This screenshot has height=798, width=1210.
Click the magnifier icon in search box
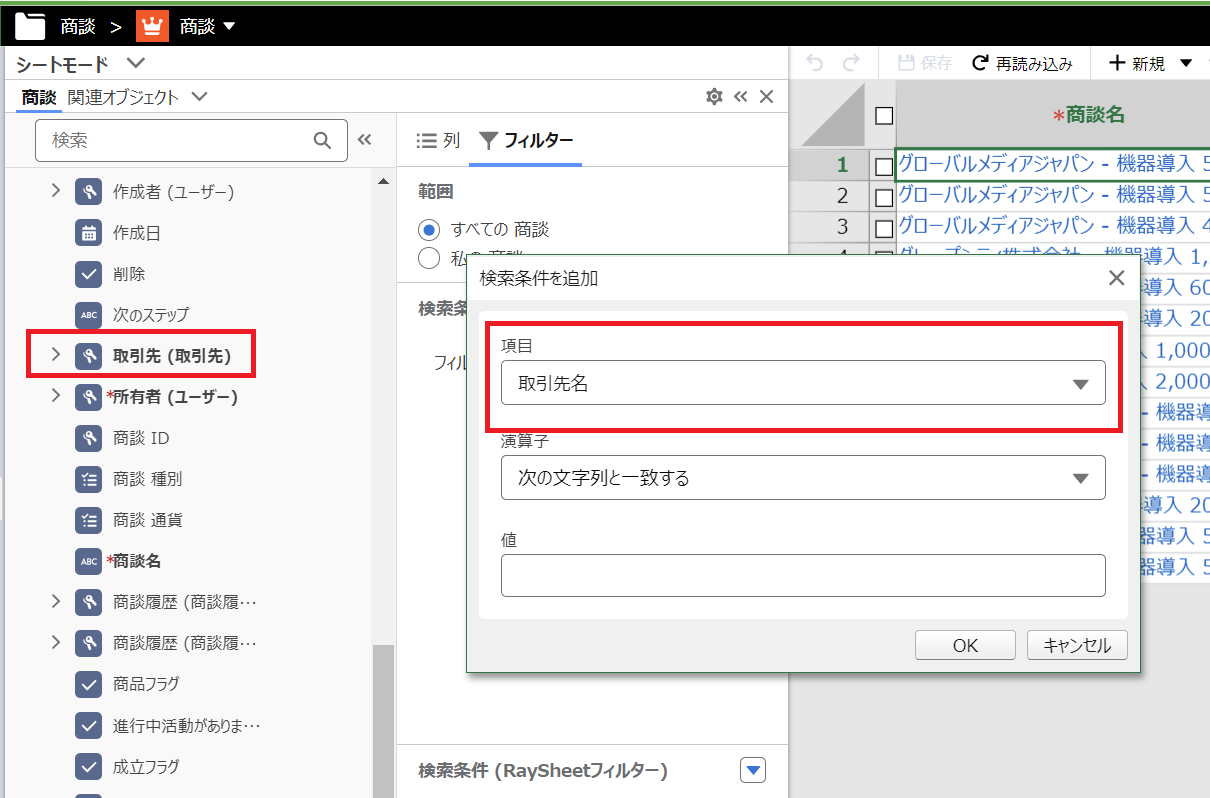[322, 141]
